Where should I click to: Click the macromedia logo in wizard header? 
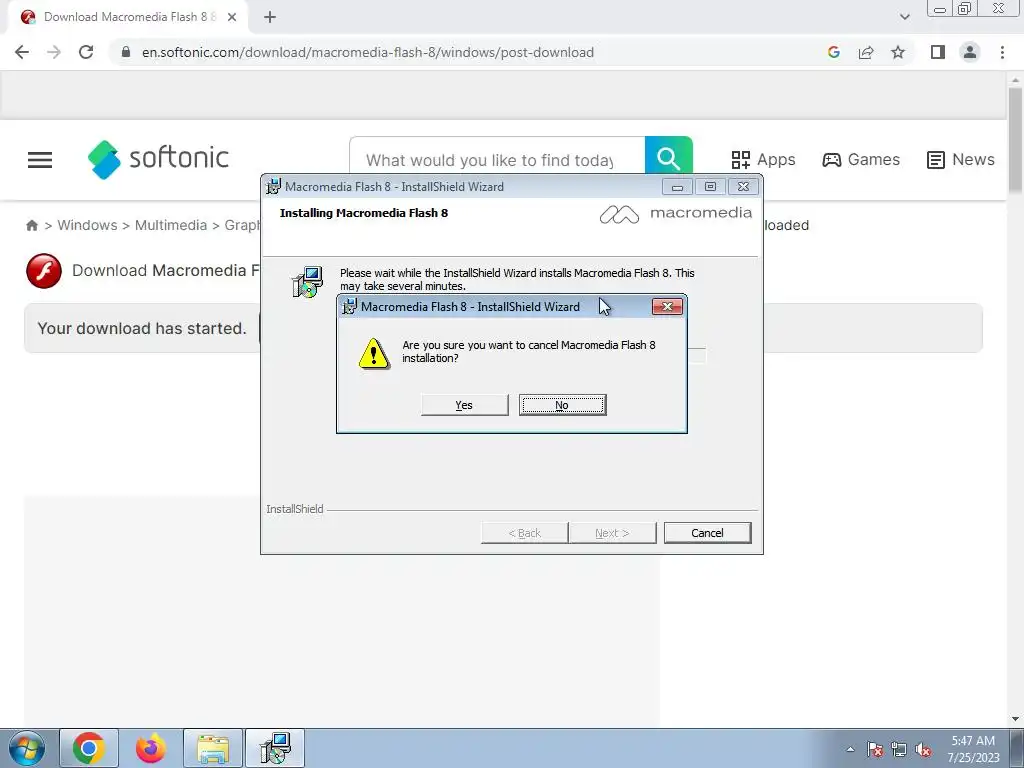(675, 214)
